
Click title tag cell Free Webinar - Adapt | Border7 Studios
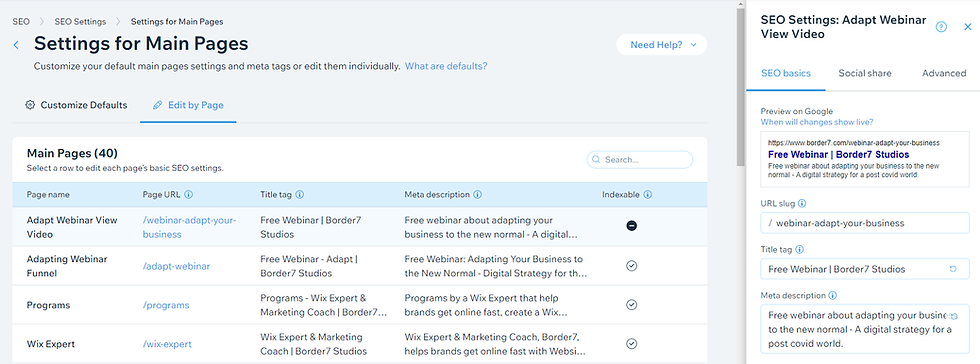pyautogui.click(x=309, y=266)
